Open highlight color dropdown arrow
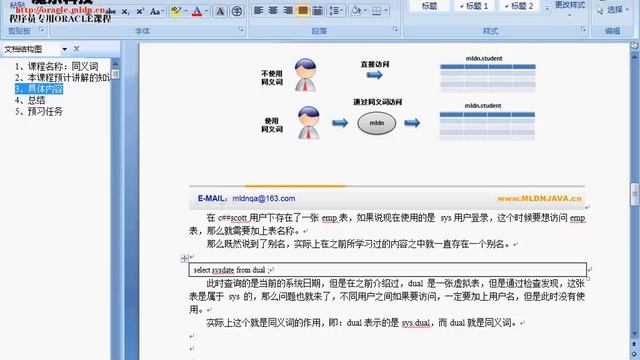This screenshot has width=640, height=360. tap(186, 11)
